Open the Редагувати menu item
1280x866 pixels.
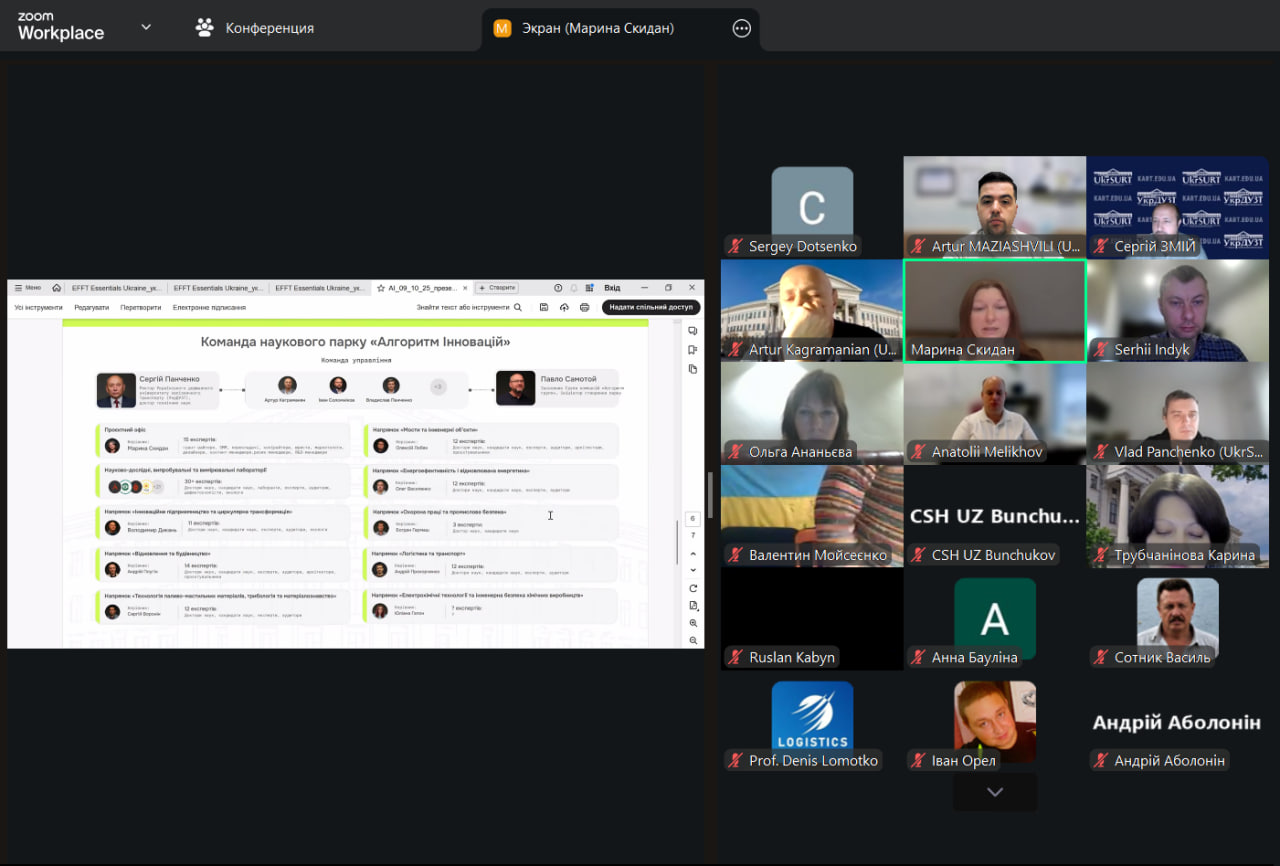(x=91, y=307)
